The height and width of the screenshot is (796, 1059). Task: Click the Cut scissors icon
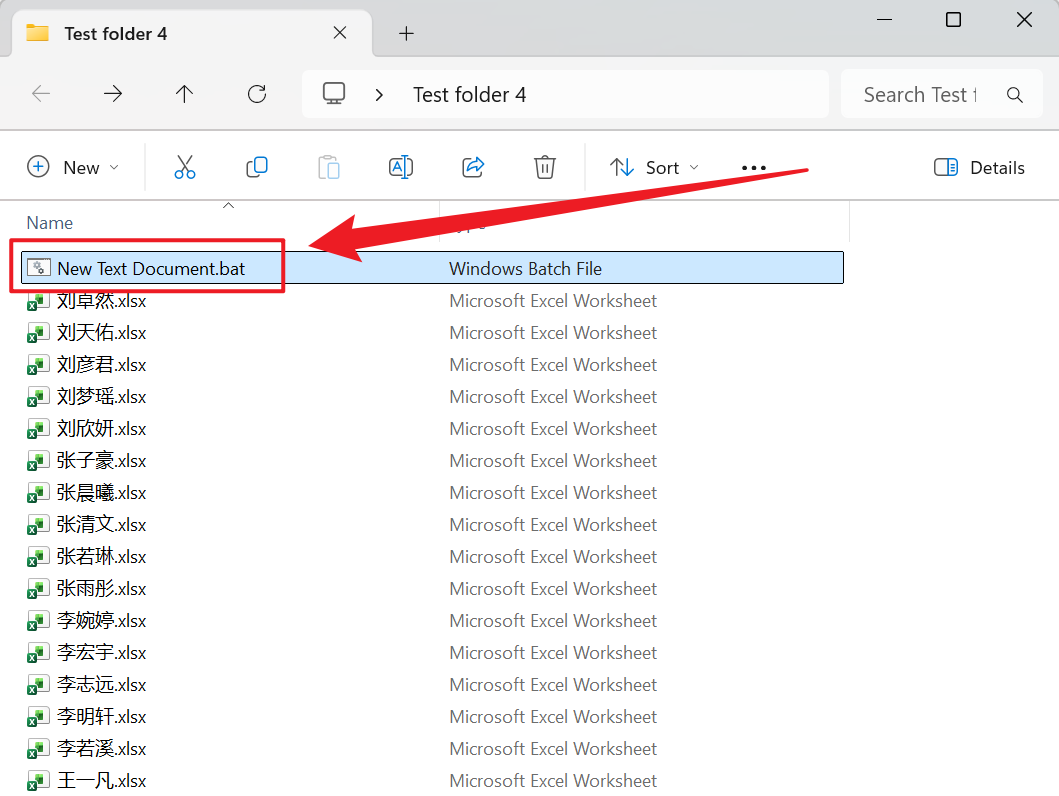pyautogui.click(x=185, y=167)
